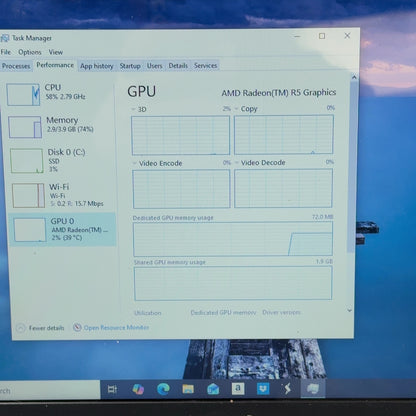The width and height of the screenshot is (416, 416).
Task: Open the File menu
Action: (6, 52)
